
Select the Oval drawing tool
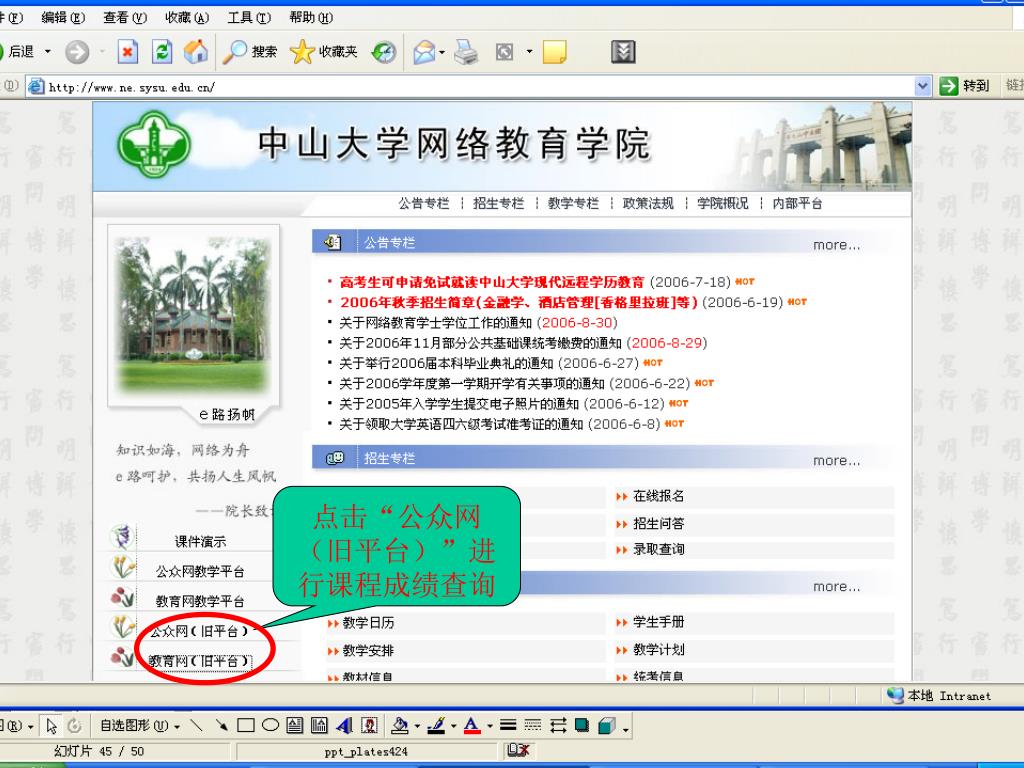[270, 725]
